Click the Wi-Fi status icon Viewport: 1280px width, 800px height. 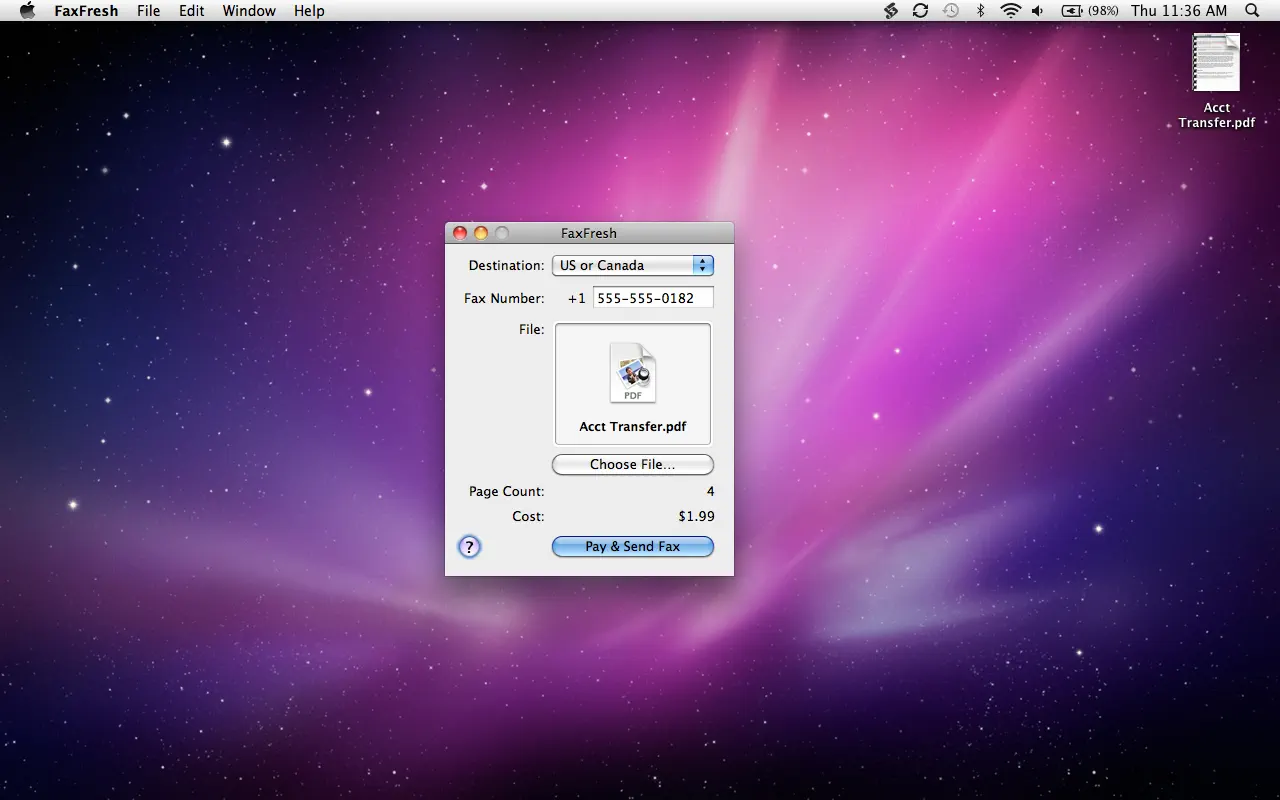click(1010, 10)
